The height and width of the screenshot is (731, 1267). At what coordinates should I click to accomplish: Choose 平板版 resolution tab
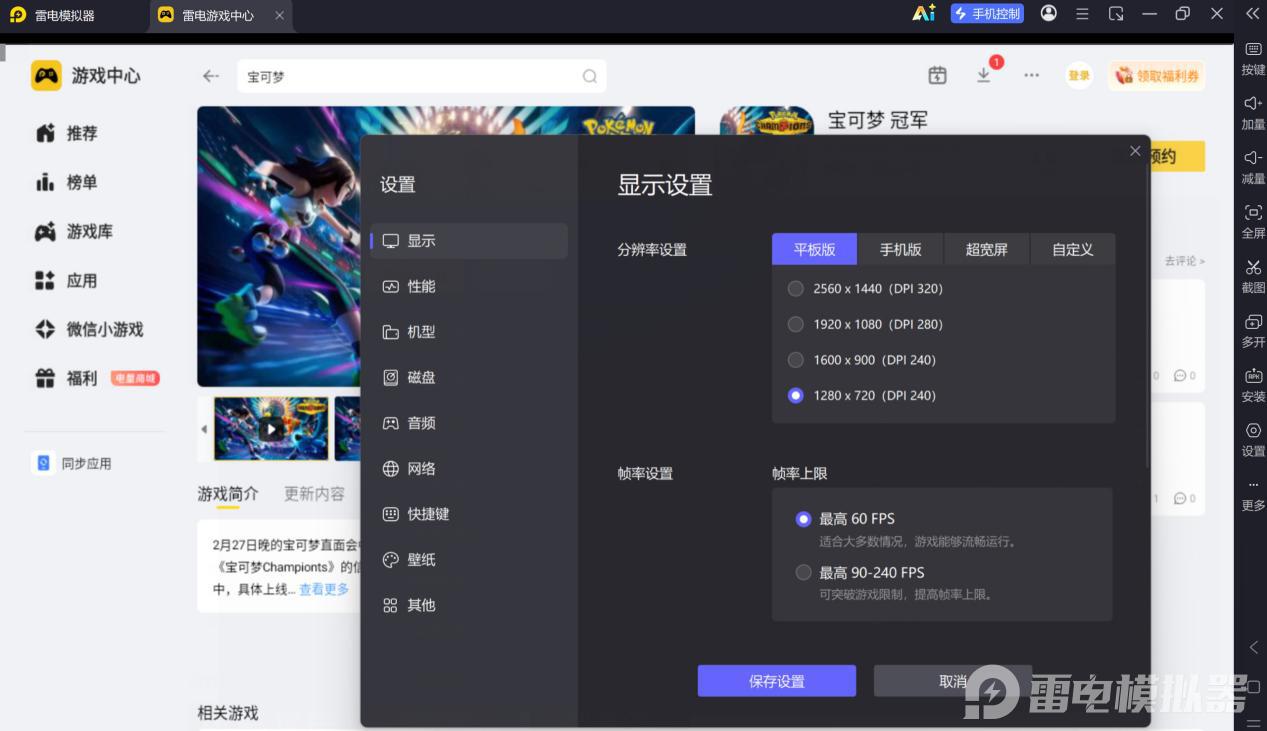point(814,249)
